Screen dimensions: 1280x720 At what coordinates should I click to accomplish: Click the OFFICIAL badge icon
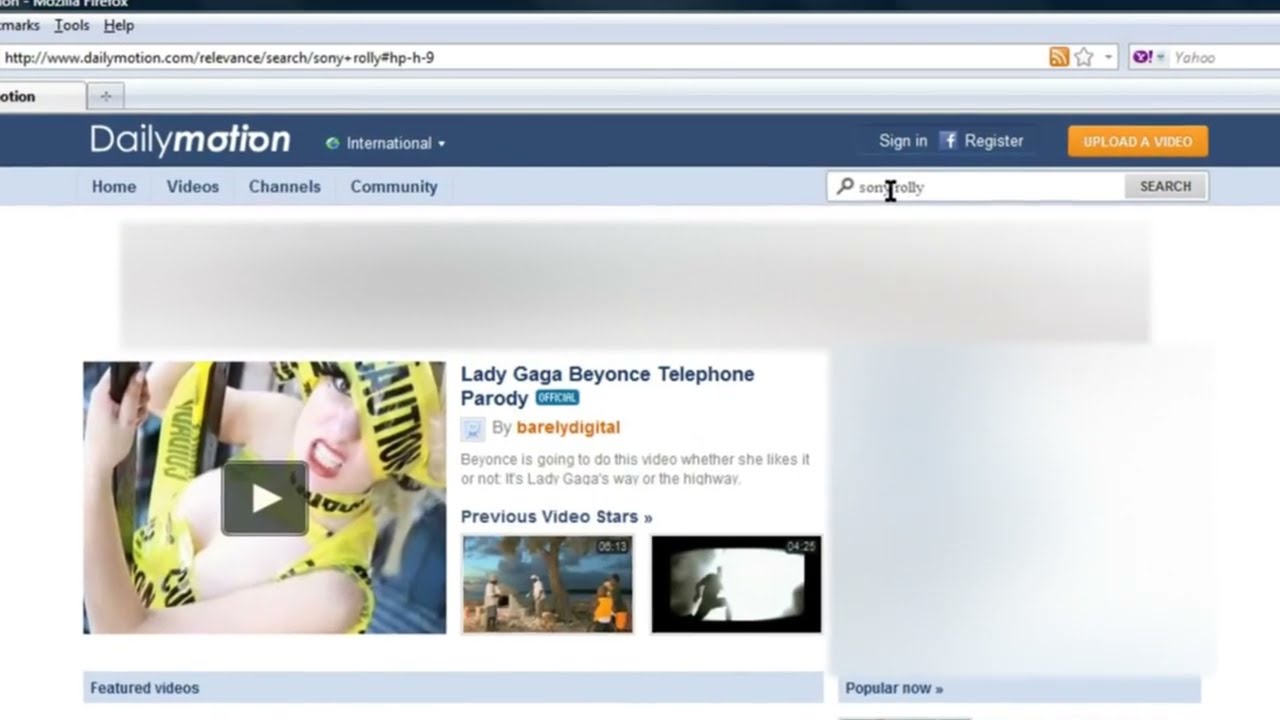coord(557,397)
